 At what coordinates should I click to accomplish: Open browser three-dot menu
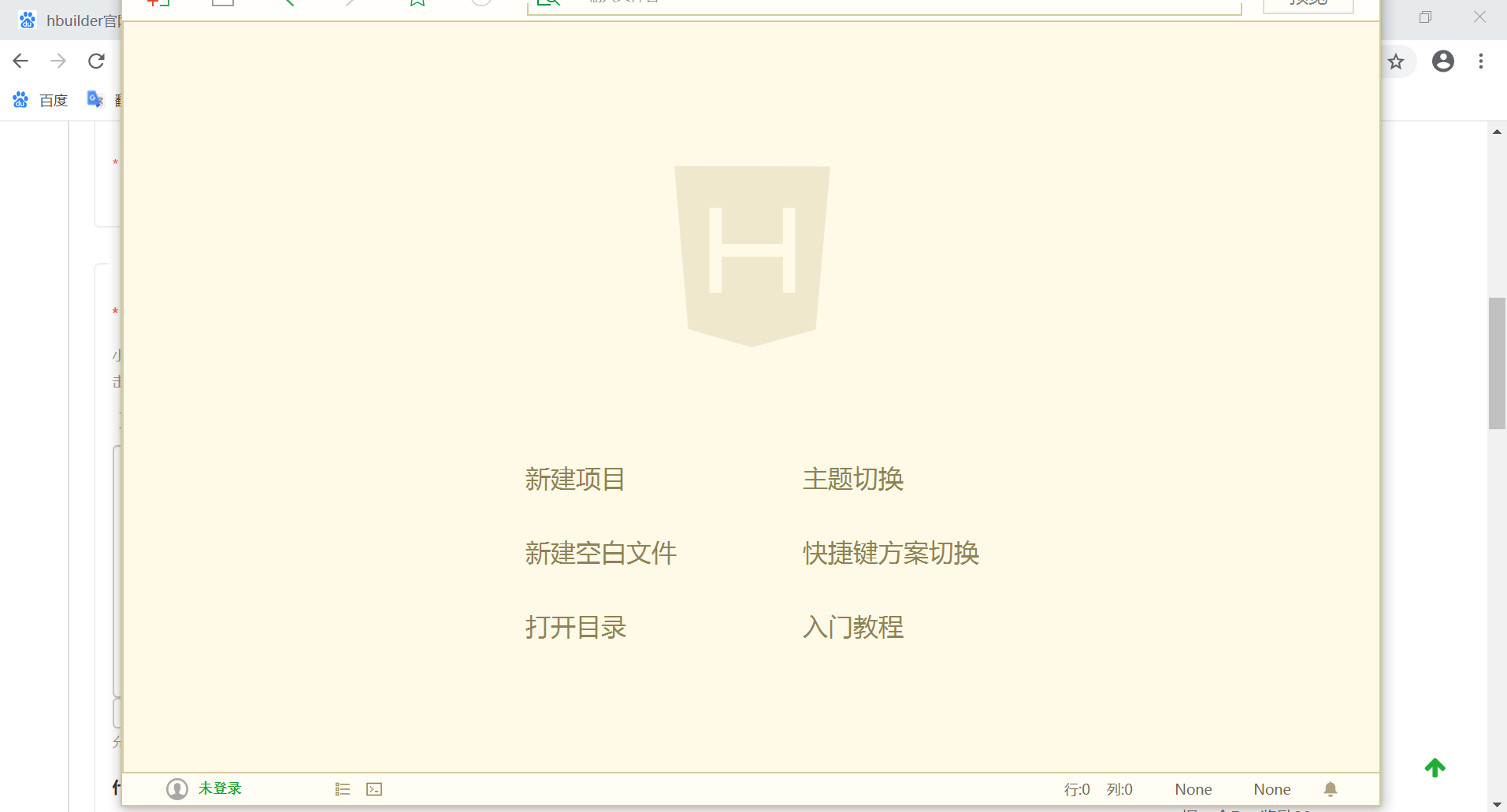(x=1481, y=61)
